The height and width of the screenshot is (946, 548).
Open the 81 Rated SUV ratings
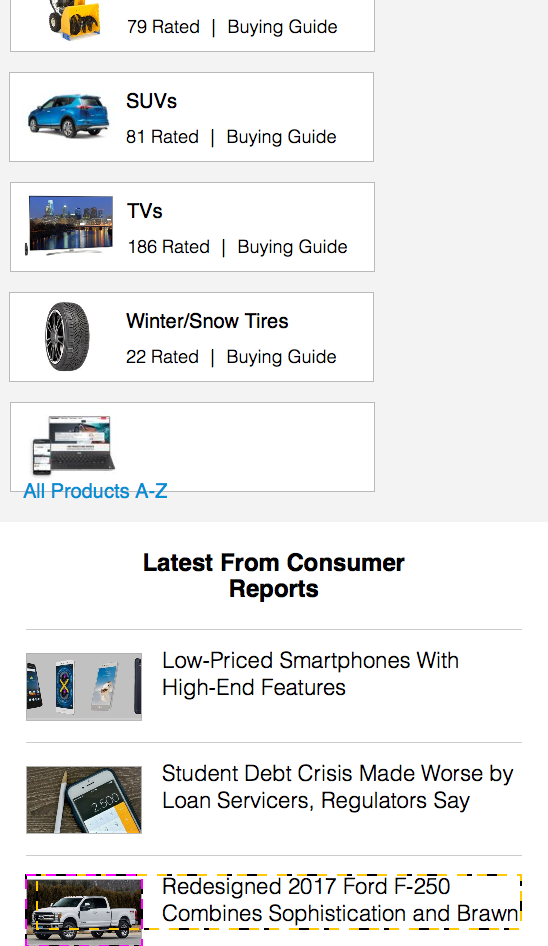(162, 137)
